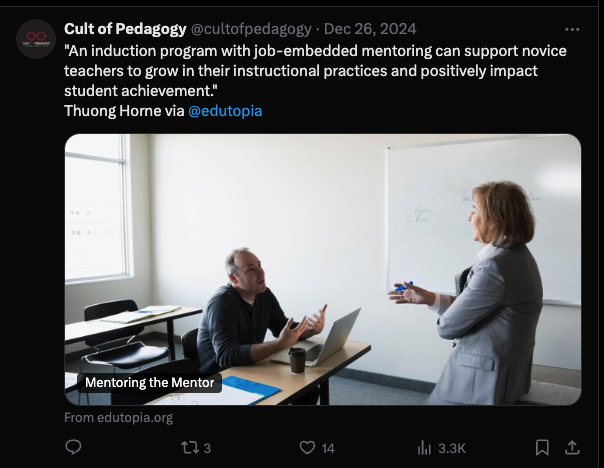The image size is (604, 468).
Task: Click the repost count of 3
Action: tap(207, 448)
